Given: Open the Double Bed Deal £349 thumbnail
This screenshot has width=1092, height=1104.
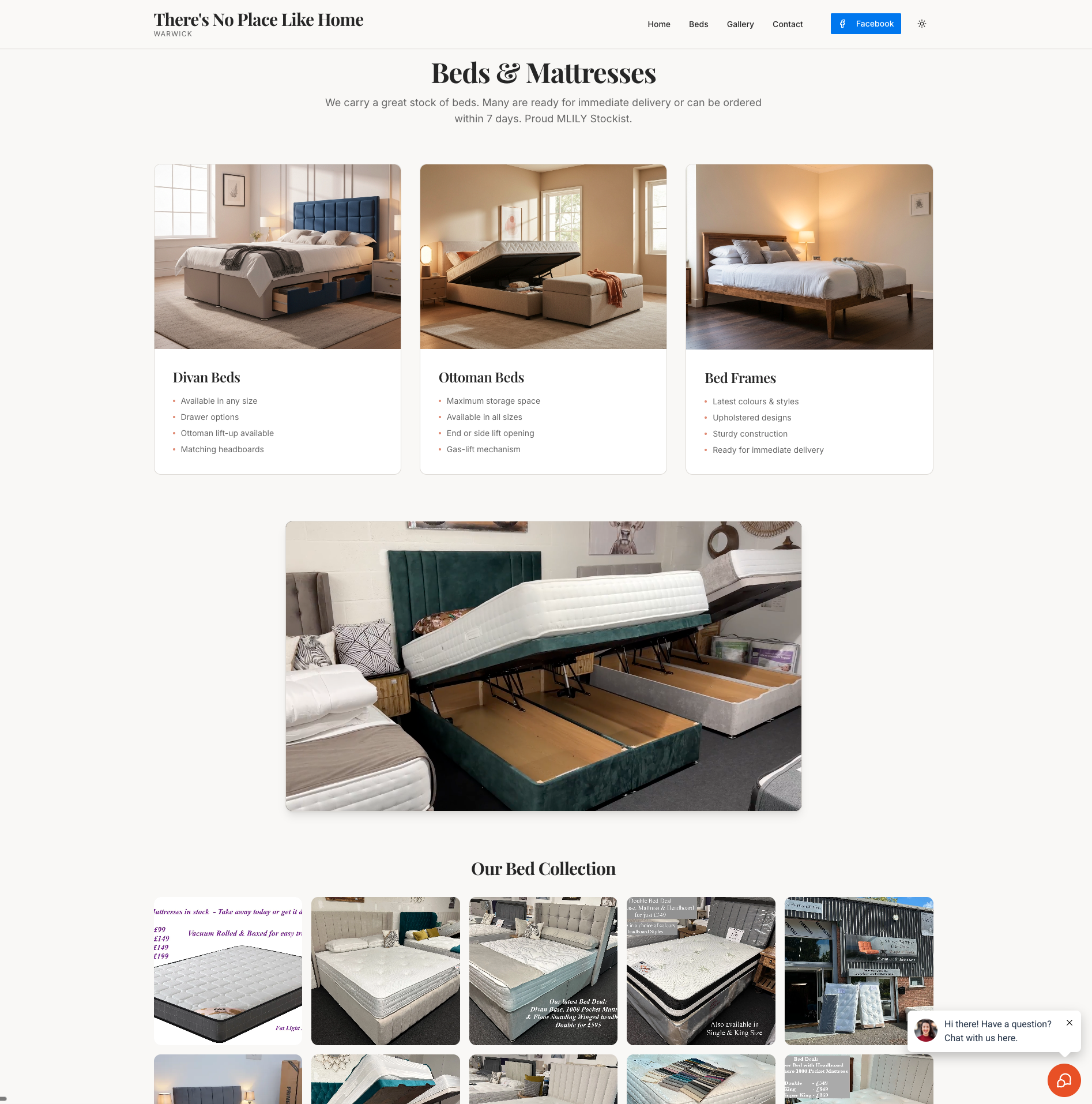Looking at the screenshot, I should pyautogui.click(x=701, y=971).
